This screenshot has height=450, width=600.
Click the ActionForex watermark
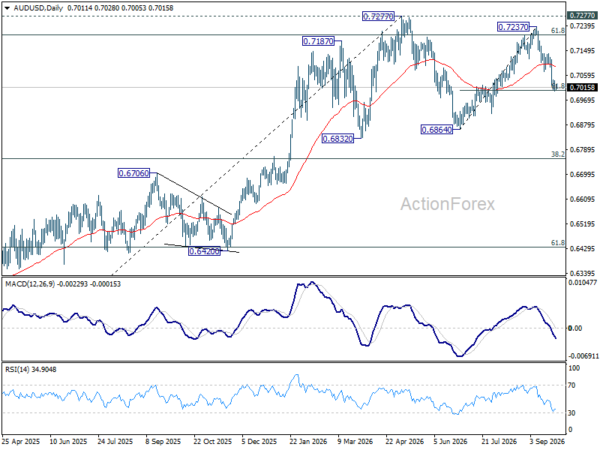[448, 204]
